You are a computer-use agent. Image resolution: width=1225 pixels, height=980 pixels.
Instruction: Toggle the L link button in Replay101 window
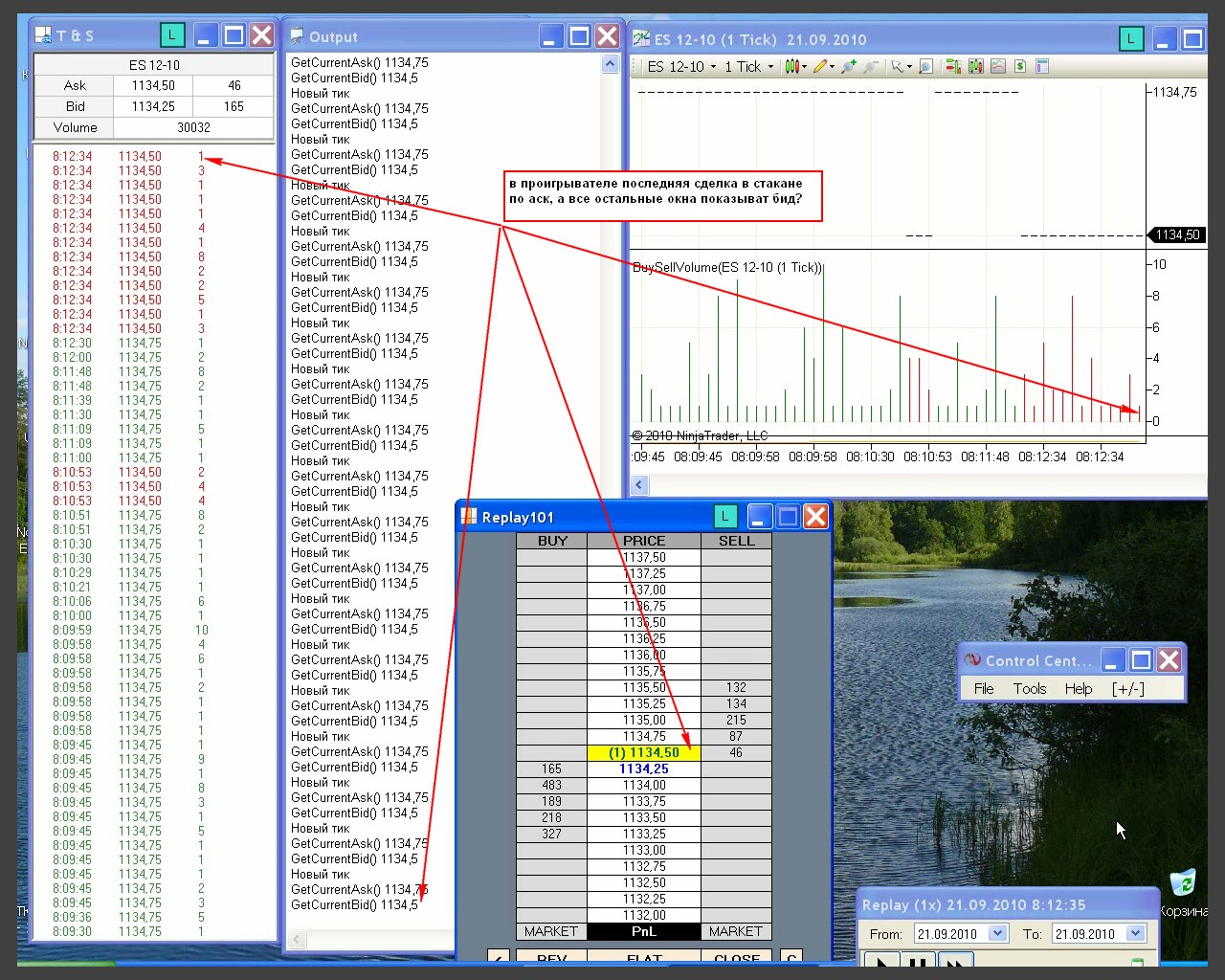(x=725, y=517)
